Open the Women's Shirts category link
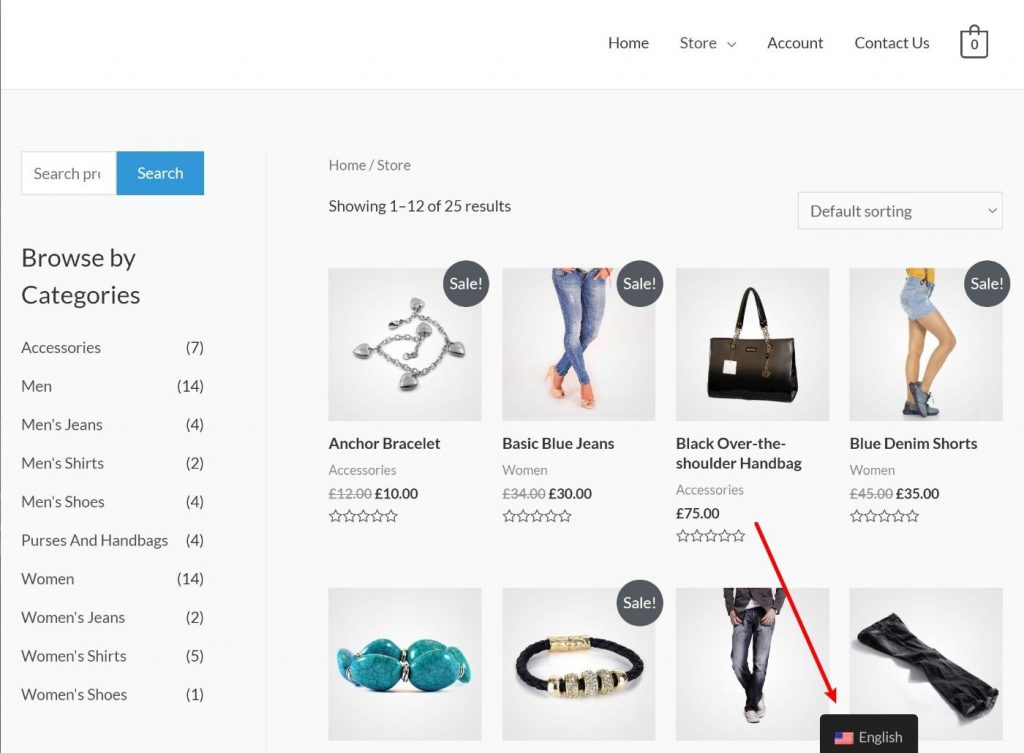 click(x=74, y=656)
